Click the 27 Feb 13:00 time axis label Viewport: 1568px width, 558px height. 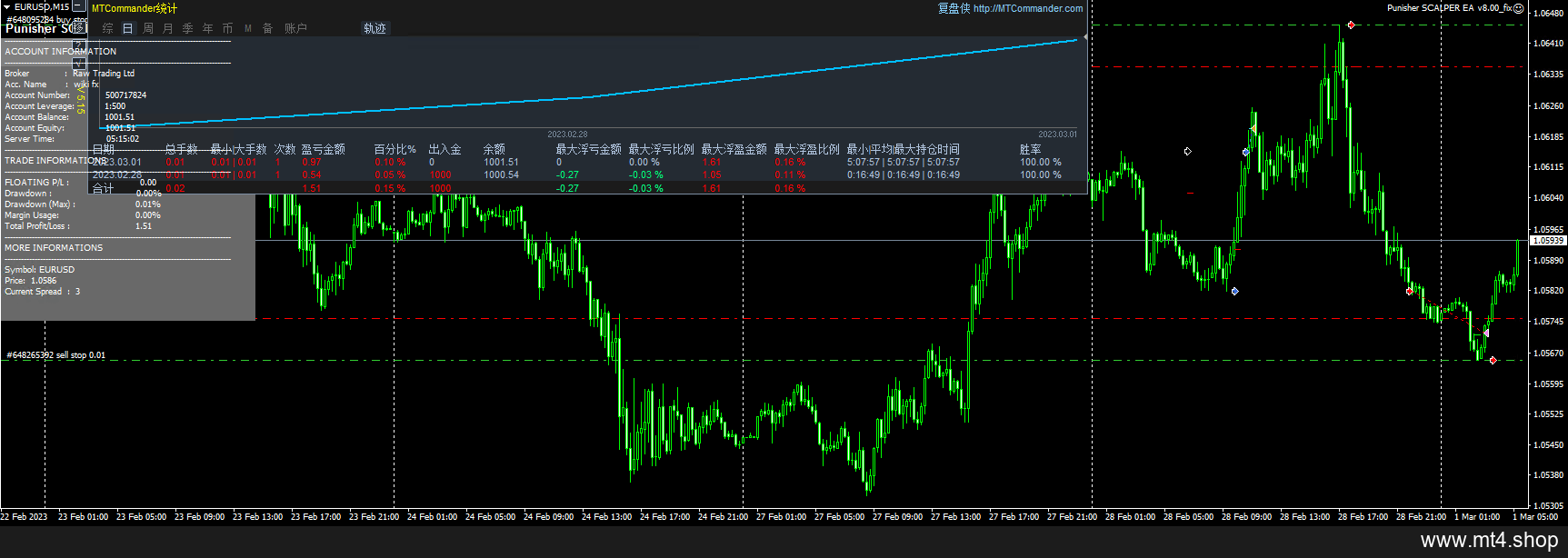955,517
